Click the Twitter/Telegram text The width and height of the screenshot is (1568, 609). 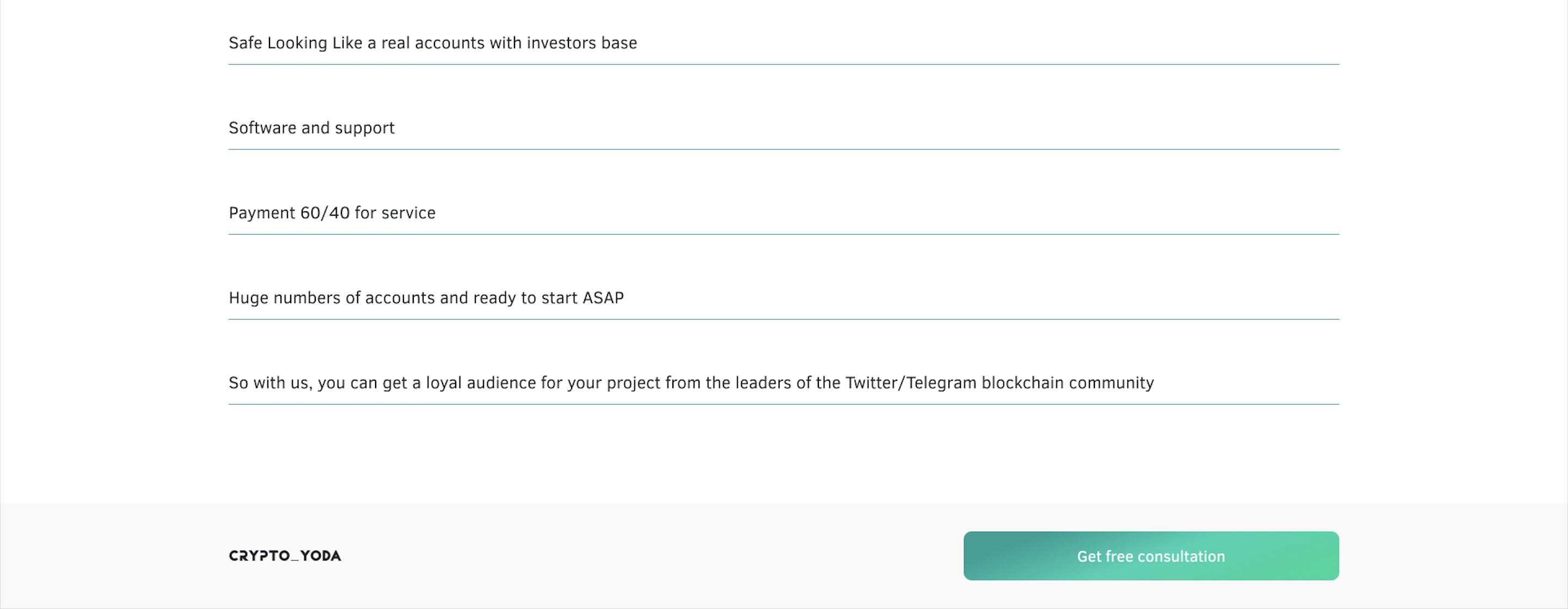pos(911,383)
